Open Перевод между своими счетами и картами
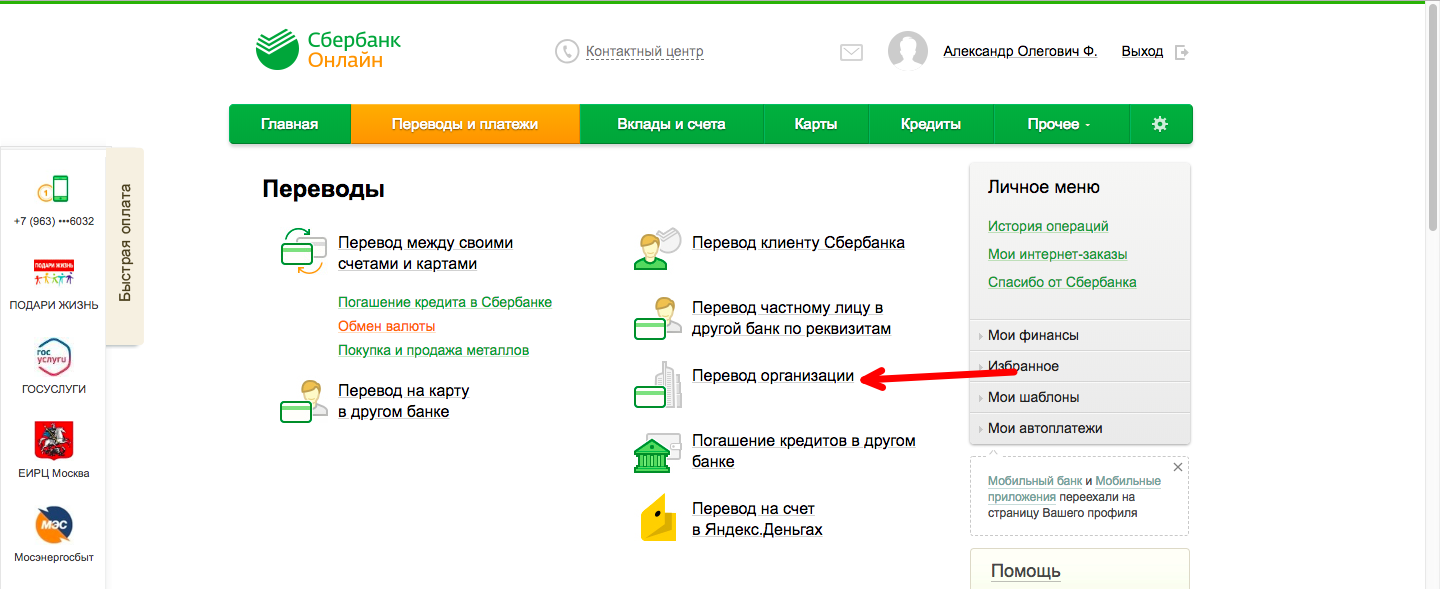 coord(425,253)
